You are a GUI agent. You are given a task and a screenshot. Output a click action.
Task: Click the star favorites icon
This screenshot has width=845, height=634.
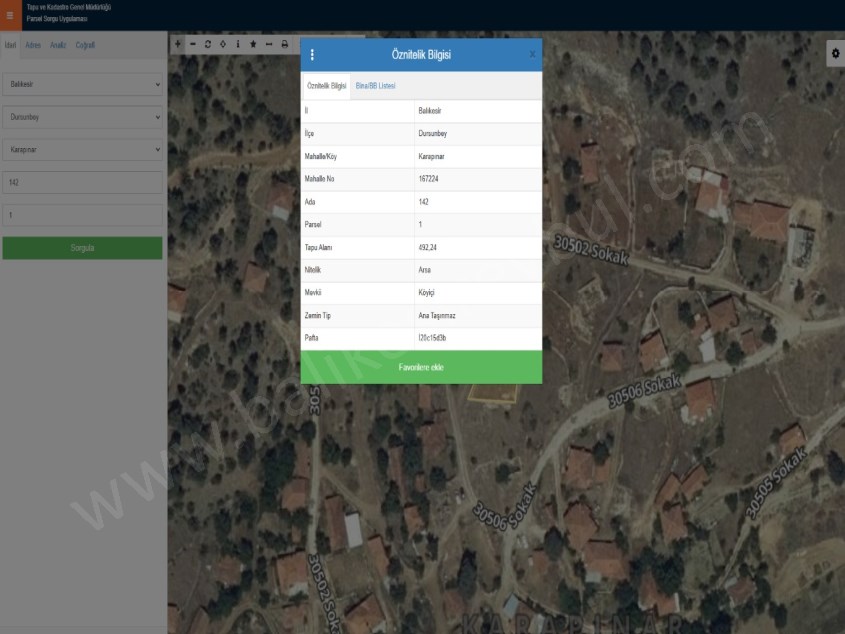coord(253,44)
